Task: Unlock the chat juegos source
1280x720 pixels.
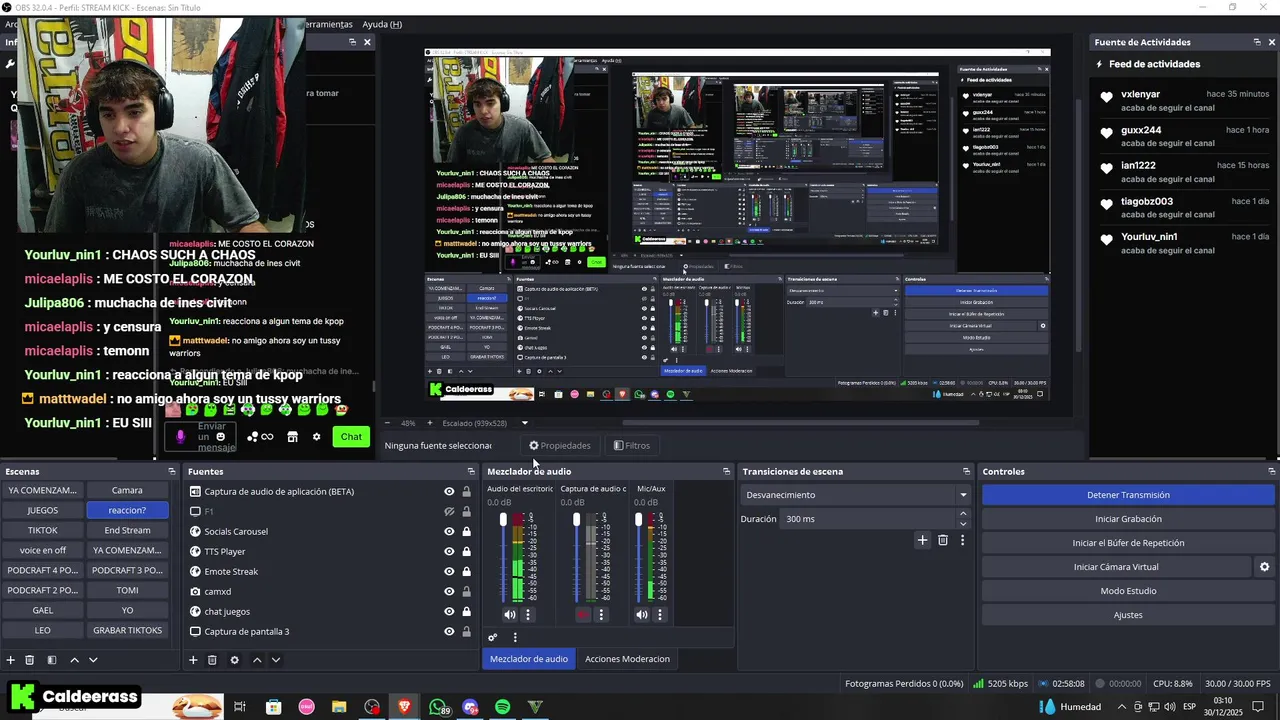Action: 466,611
